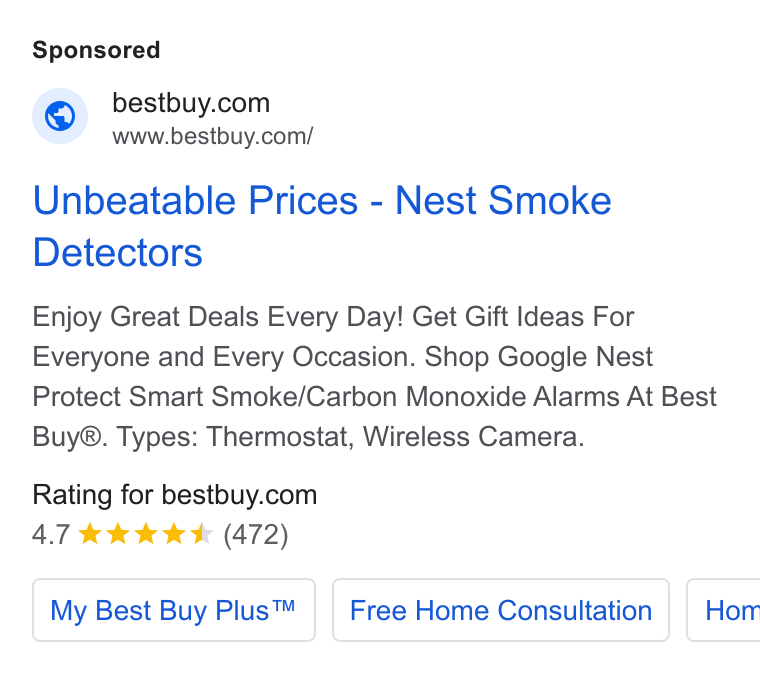Click the Rating for bestbuy.com text
This screenshot has height=674, width=760.
coord(174,495)
